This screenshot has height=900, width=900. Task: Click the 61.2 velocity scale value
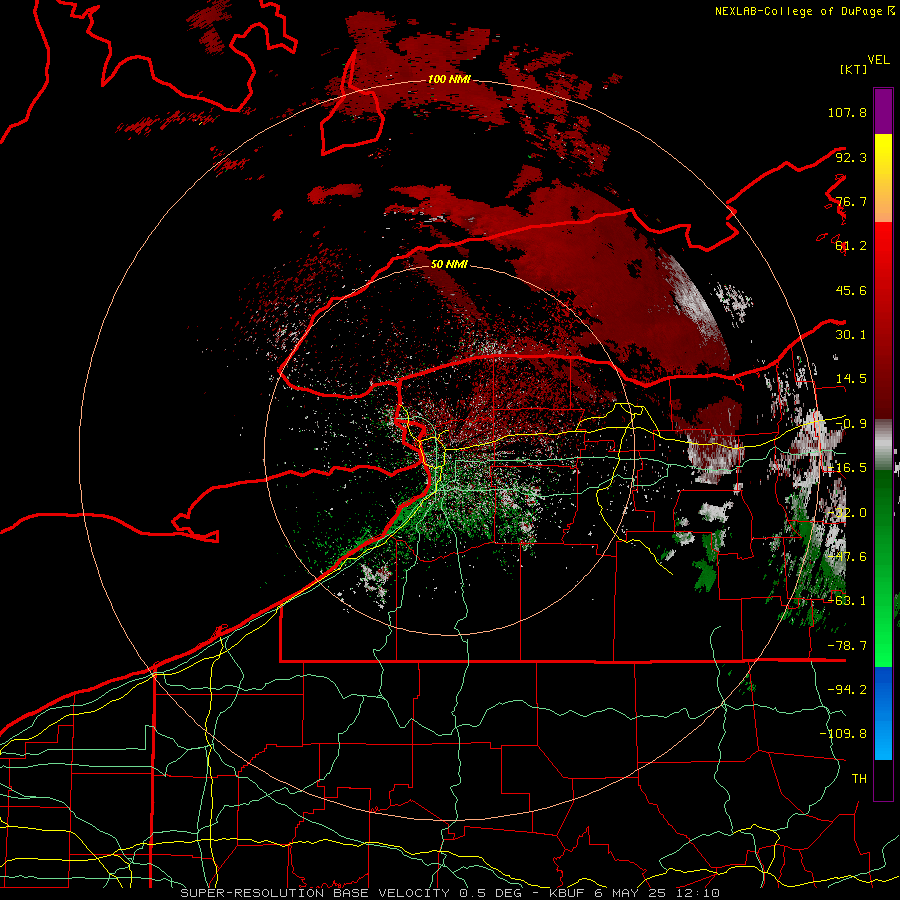851,246
